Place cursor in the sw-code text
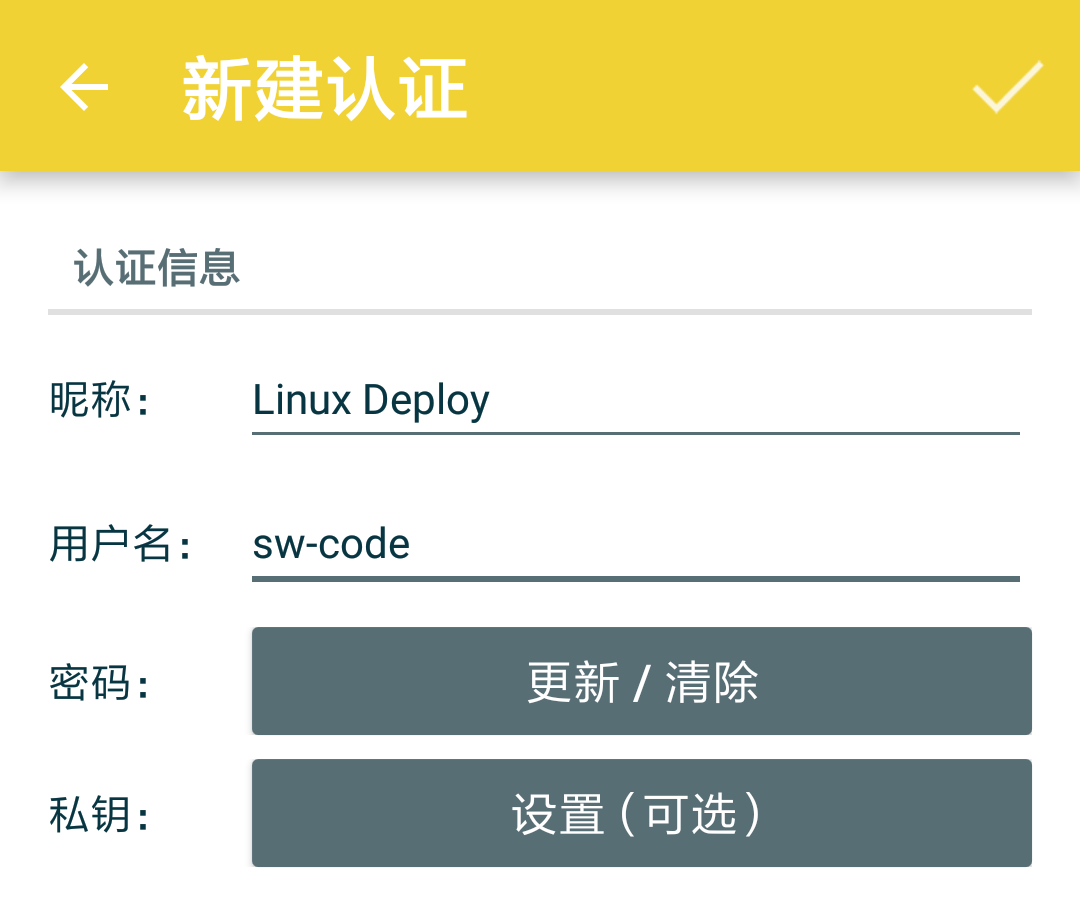1080x898 pixels. 331,545
